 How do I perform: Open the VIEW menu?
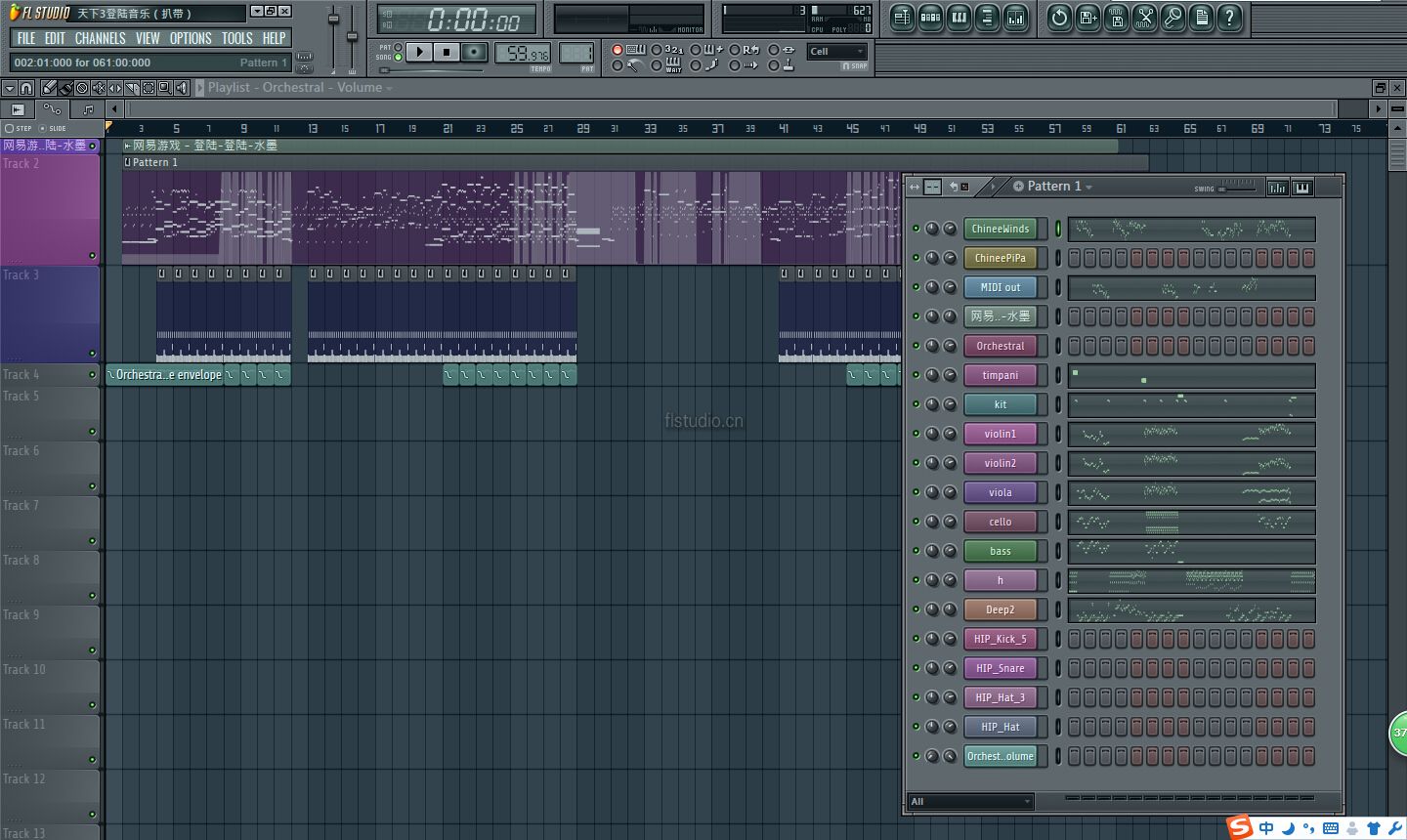[148, 38]
